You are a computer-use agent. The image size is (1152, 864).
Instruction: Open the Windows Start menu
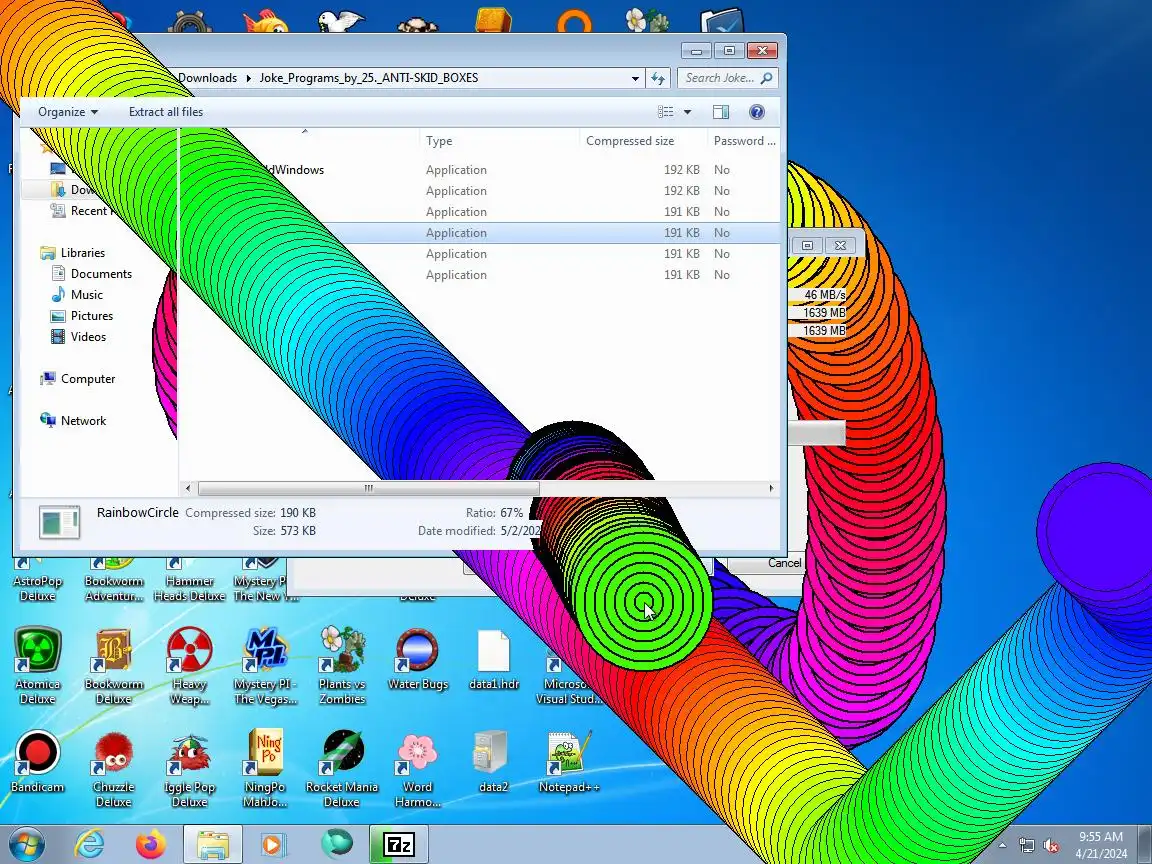25,845
